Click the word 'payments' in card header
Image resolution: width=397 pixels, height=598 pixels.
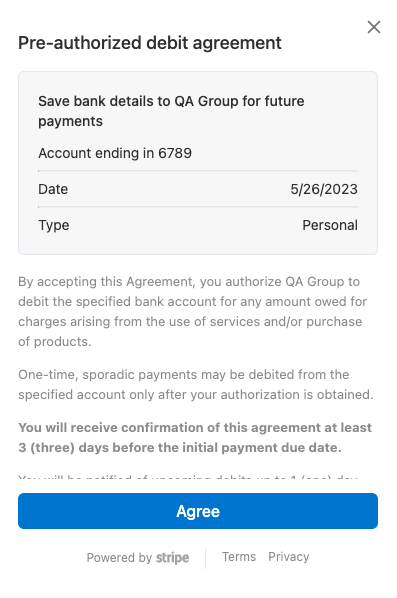point(70,122)
